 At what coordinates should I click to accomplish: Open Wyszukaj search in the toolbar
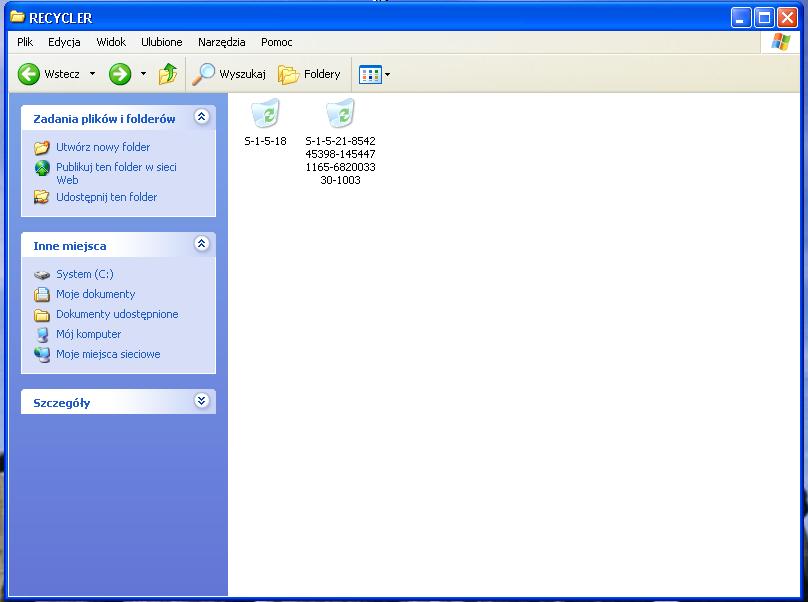point(229,74)
